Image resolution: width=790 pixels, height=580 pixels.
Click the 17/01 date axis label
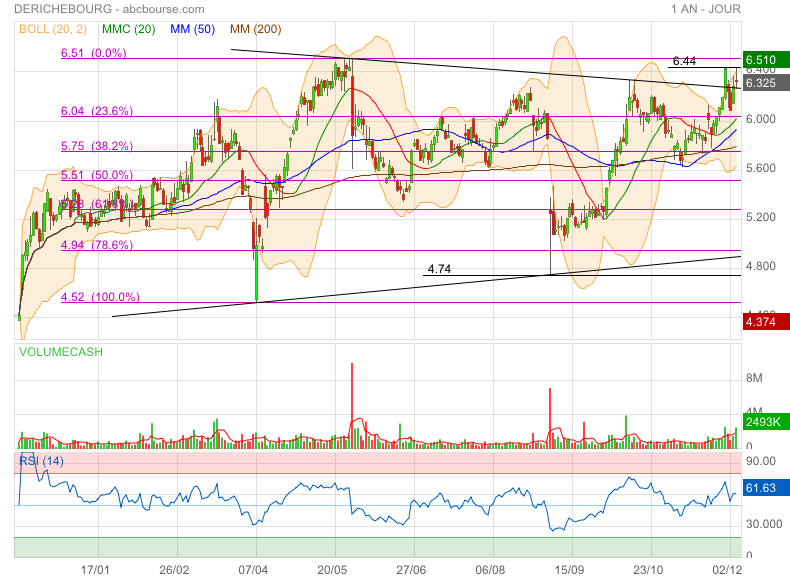[95, 570]
